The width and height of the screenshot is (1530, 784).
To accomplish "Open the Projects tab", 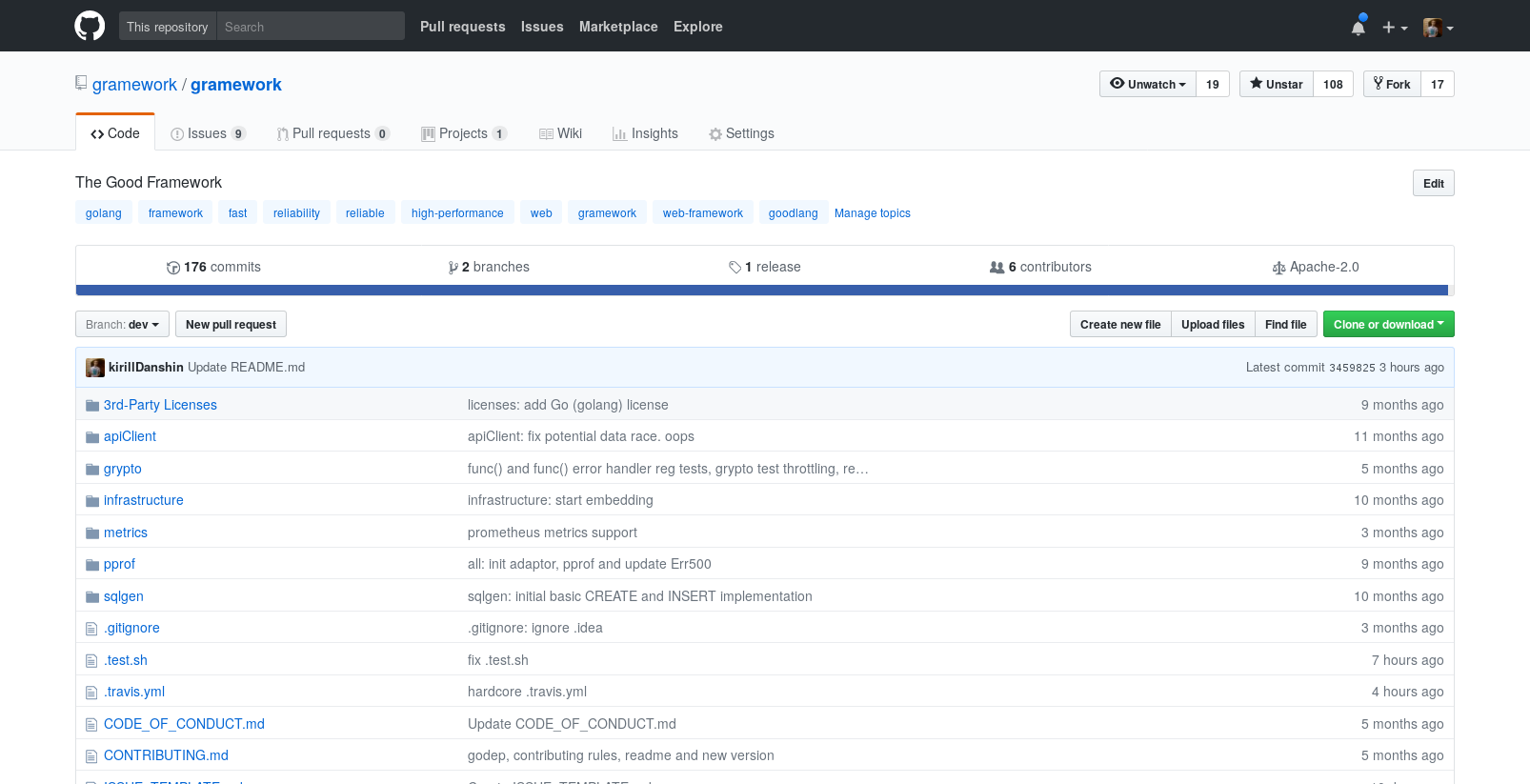I will click(464, 133).
